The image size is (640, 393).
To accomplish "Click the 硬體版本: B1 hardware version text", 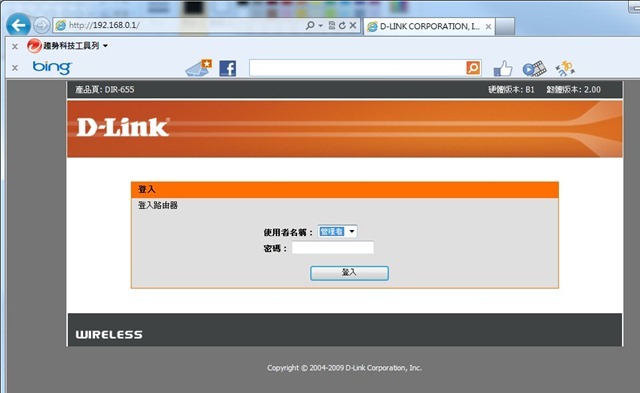I will pos(511,89).
